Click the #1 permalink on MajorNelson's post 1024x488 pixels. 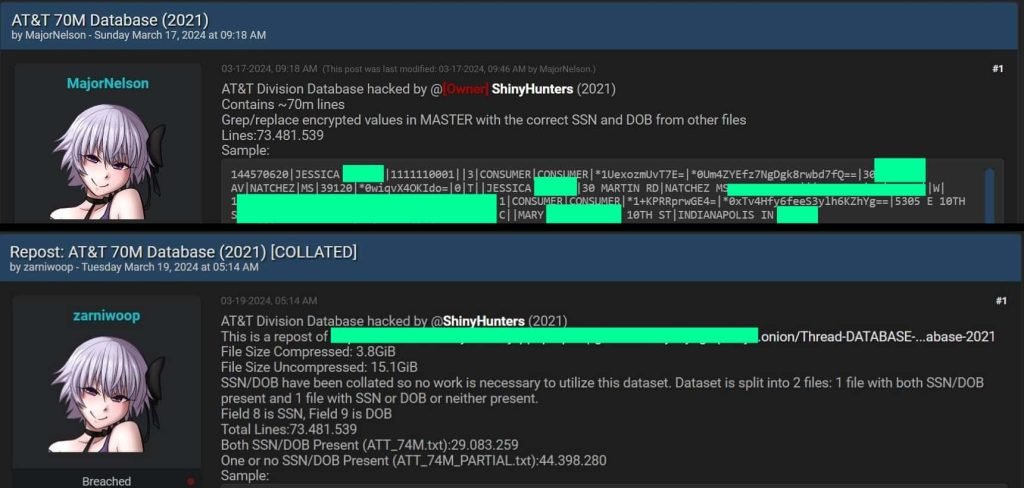[x=996, y=69]
